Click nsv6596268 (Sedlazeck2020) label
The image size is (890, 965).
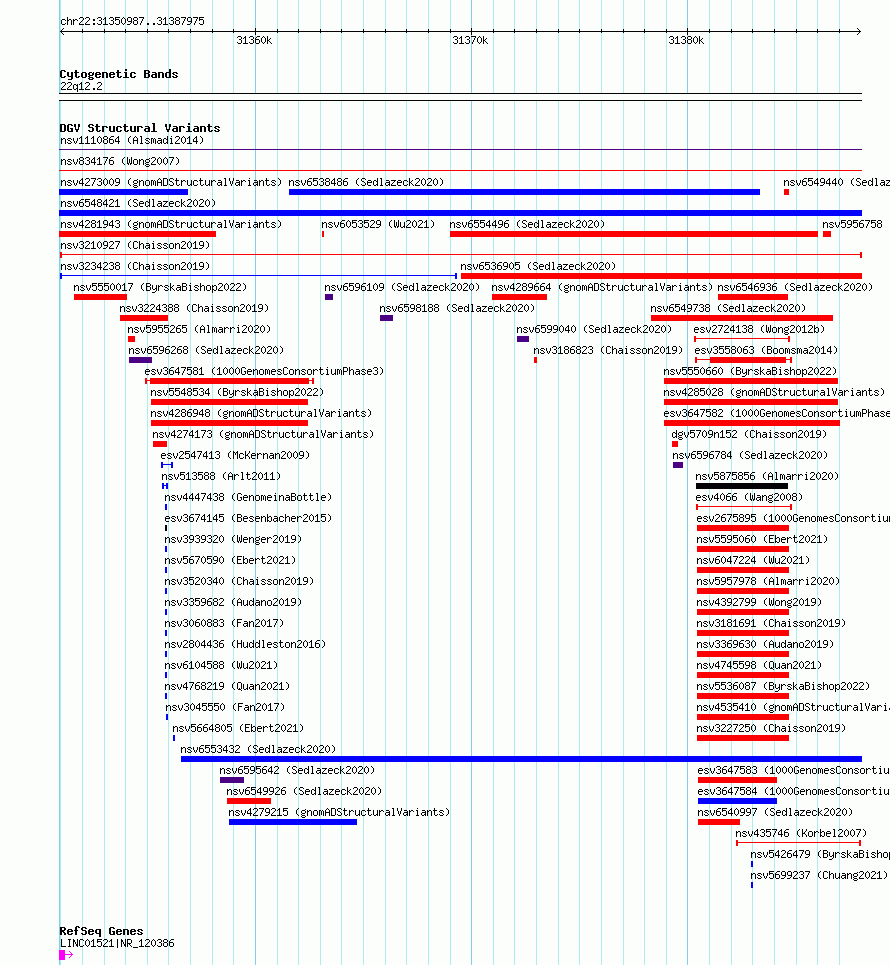[x=206, y=350]
